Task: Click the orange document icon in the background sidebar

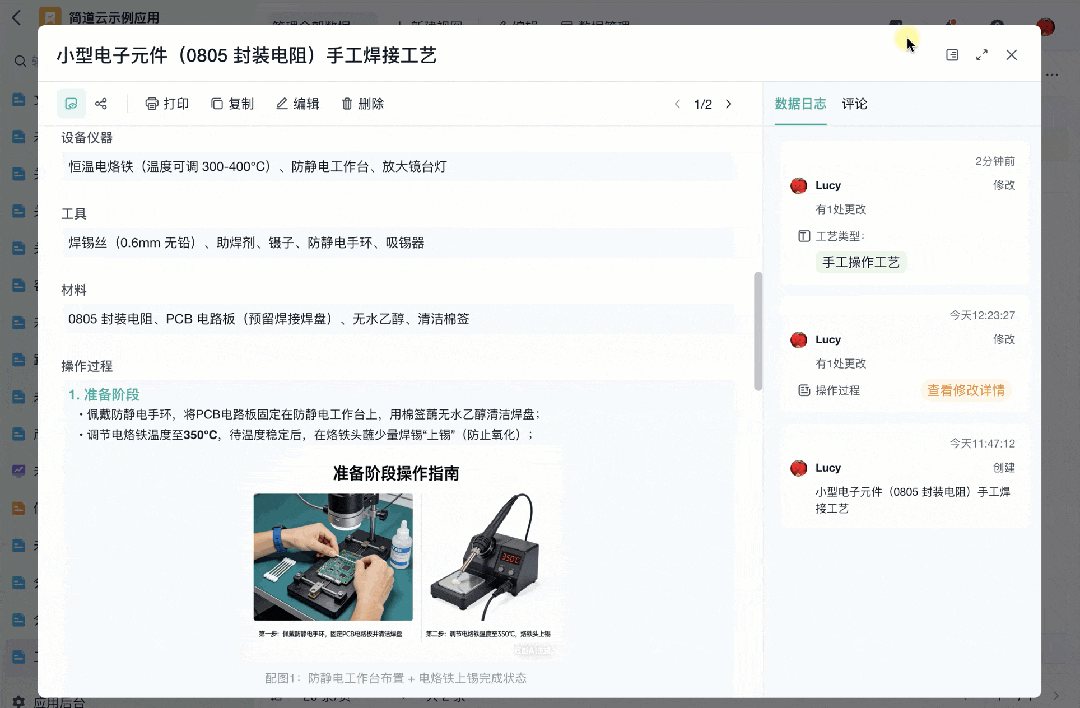Action: pyautogui.click(x=19, y=509)
